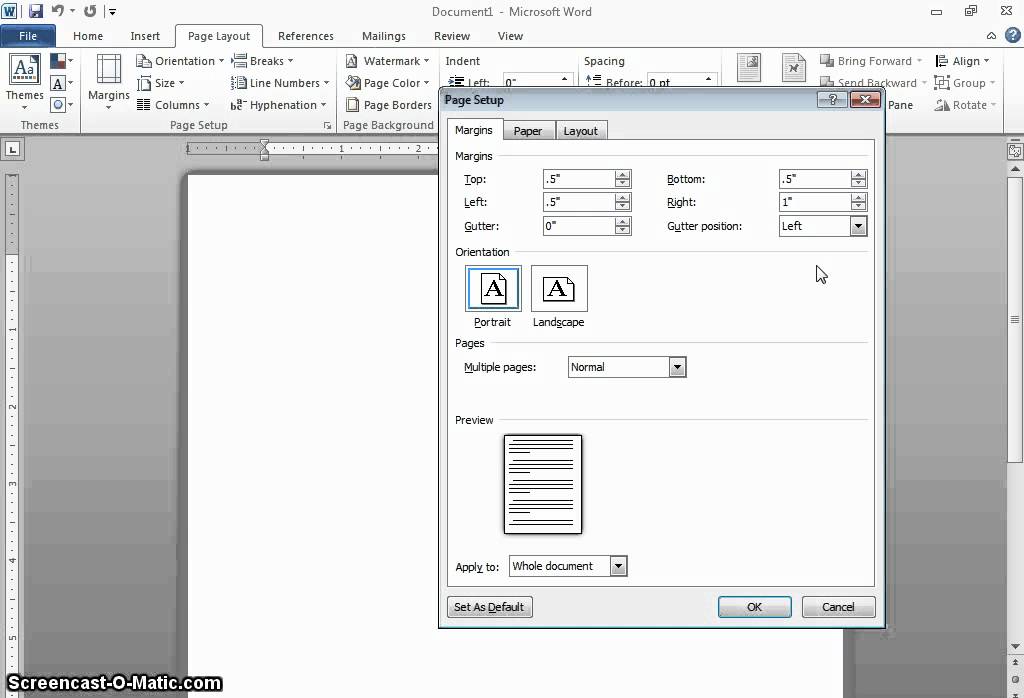Viewport: 1024px width, 698px height.
Task: Open the Line Numbers menu
Action: pyautogui.click(x=280, y=83)
